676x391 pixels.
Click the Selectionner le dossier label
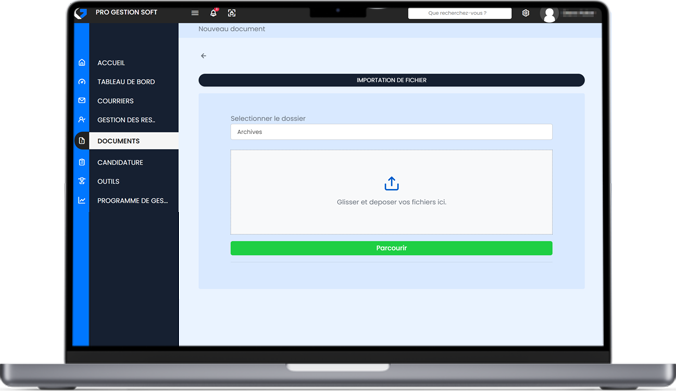pyautogui.click(x=268, y=118)
